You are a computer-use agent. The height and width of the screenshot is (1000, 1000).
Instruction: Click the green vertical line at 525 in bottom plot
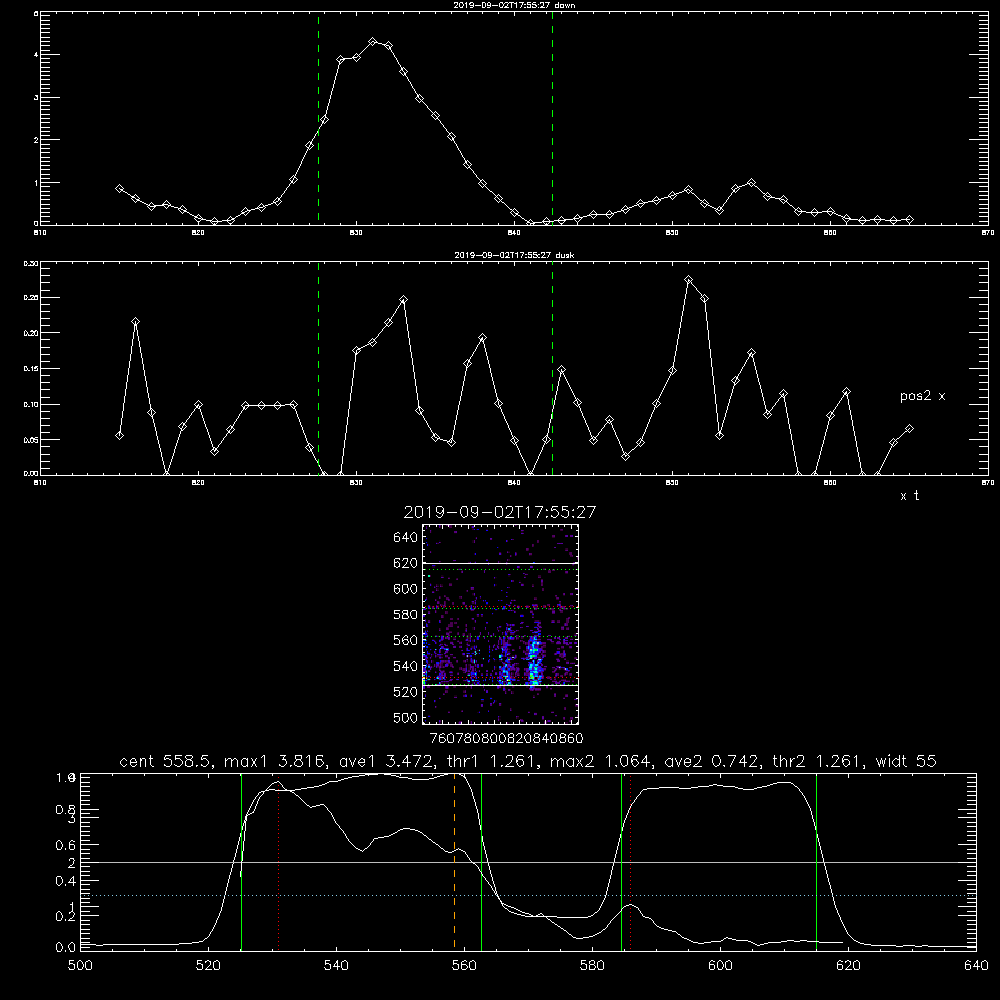point(241,861)
